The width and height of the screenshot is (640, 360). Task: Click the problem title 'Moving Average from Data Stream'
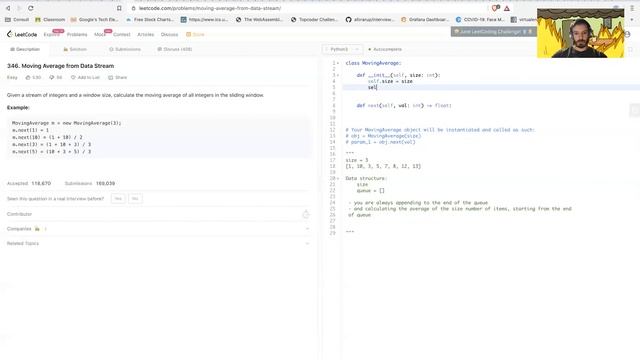pos(68,66)
